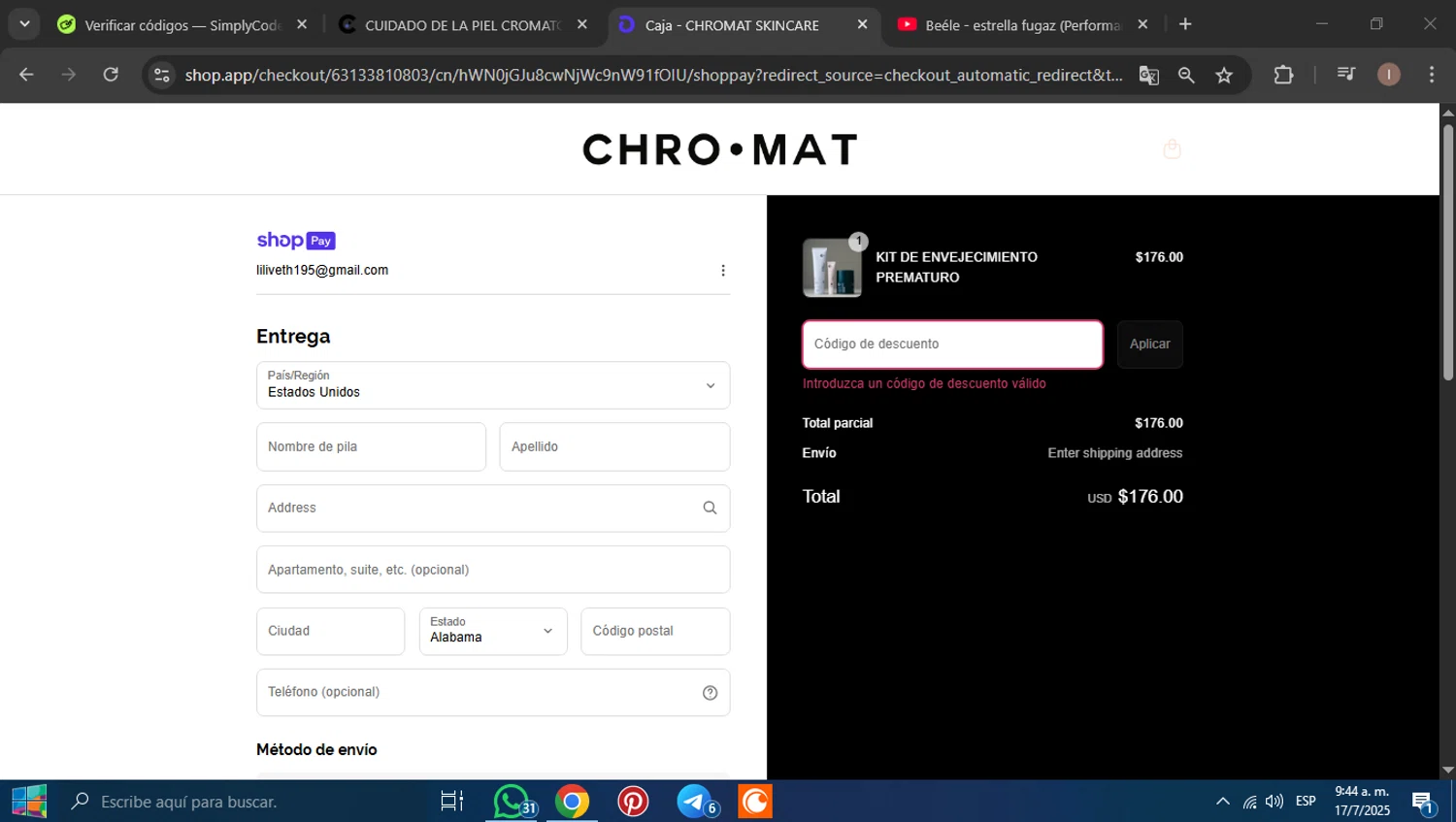
Task: Close the Beéle YouTube tab
Action: pos(1142,24)
